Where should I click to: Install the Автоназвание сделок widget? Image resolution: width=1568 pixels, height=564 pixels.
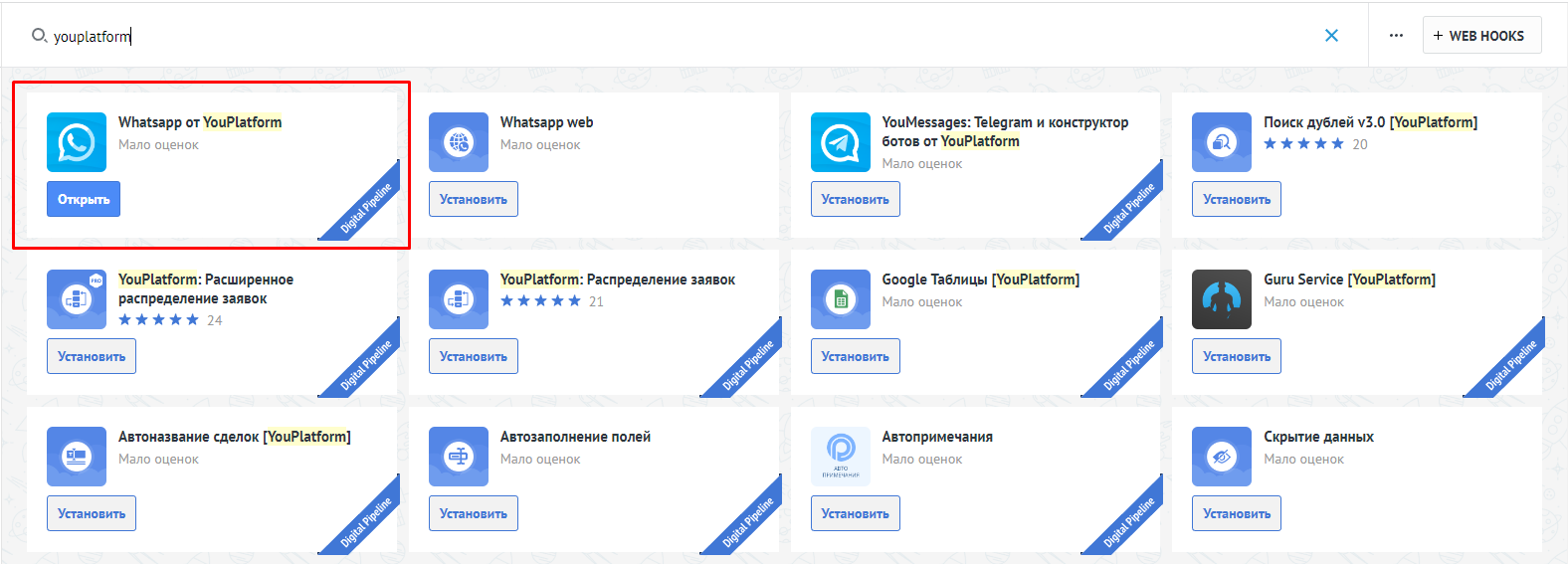92,513
